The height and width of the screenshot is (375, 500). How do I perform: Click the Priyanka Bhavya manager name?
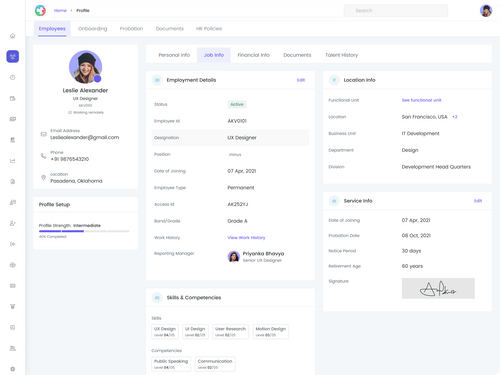(x=263, y=253)
